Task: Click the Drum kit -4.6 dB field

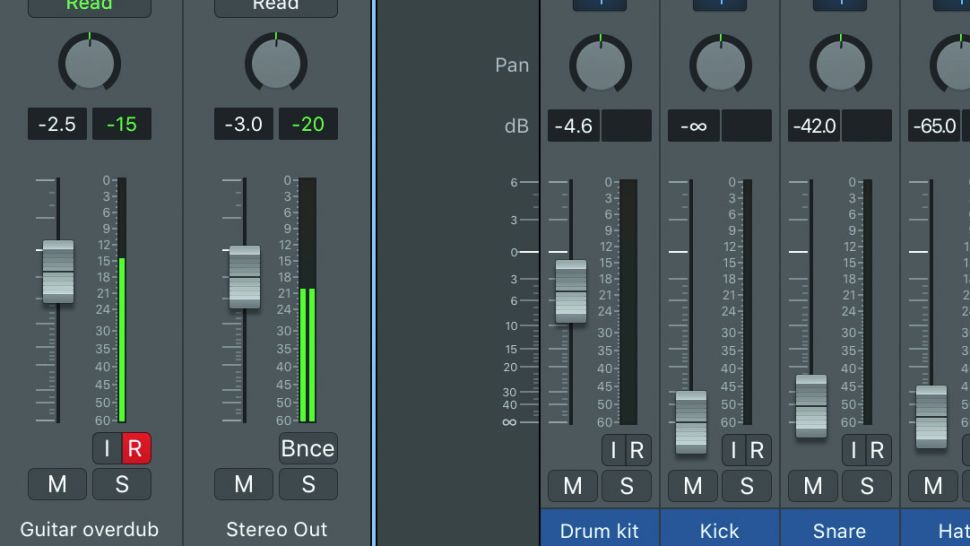Action: click(x=573, y=127)
